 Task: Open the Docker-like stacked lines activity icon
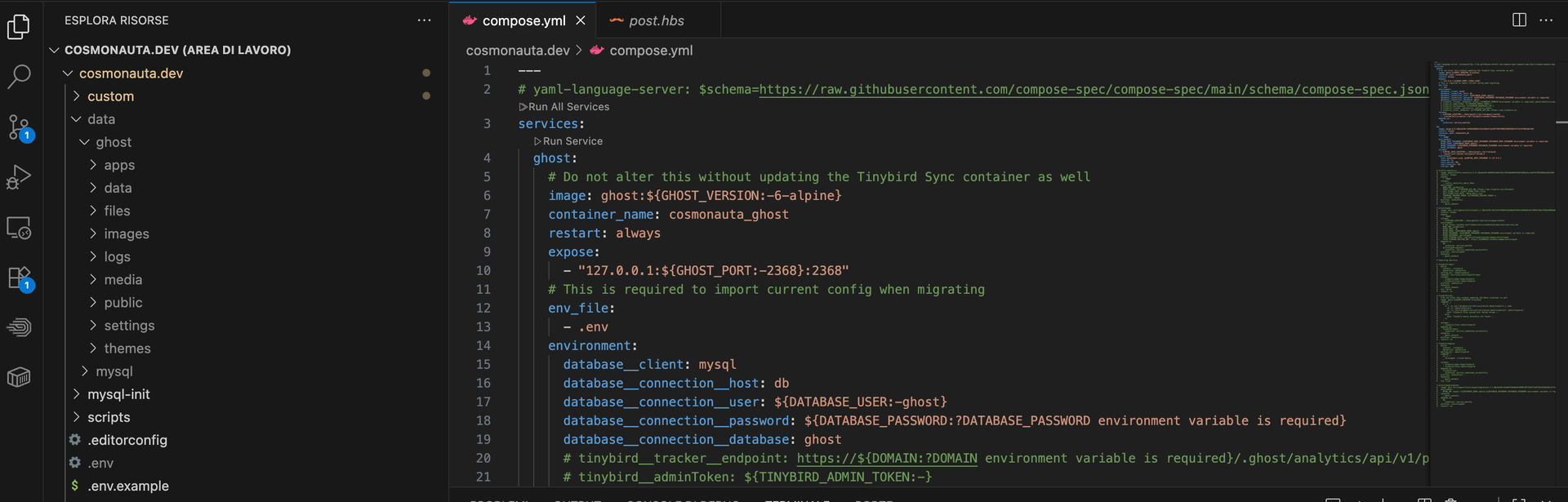[19, 327]
